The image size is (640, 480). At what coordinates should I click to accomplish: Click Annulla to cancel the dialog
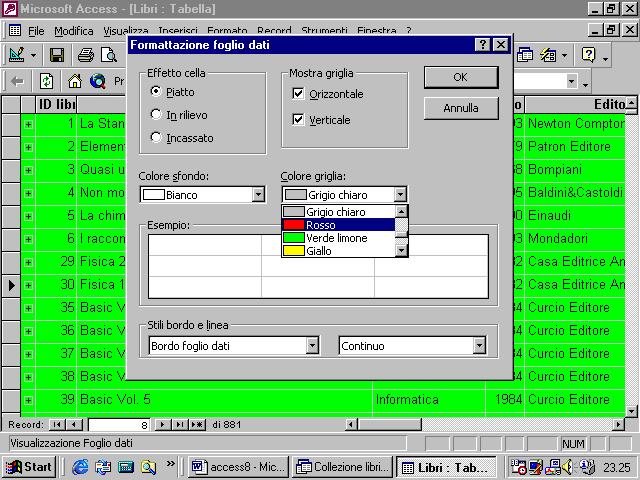pos(461,108)
